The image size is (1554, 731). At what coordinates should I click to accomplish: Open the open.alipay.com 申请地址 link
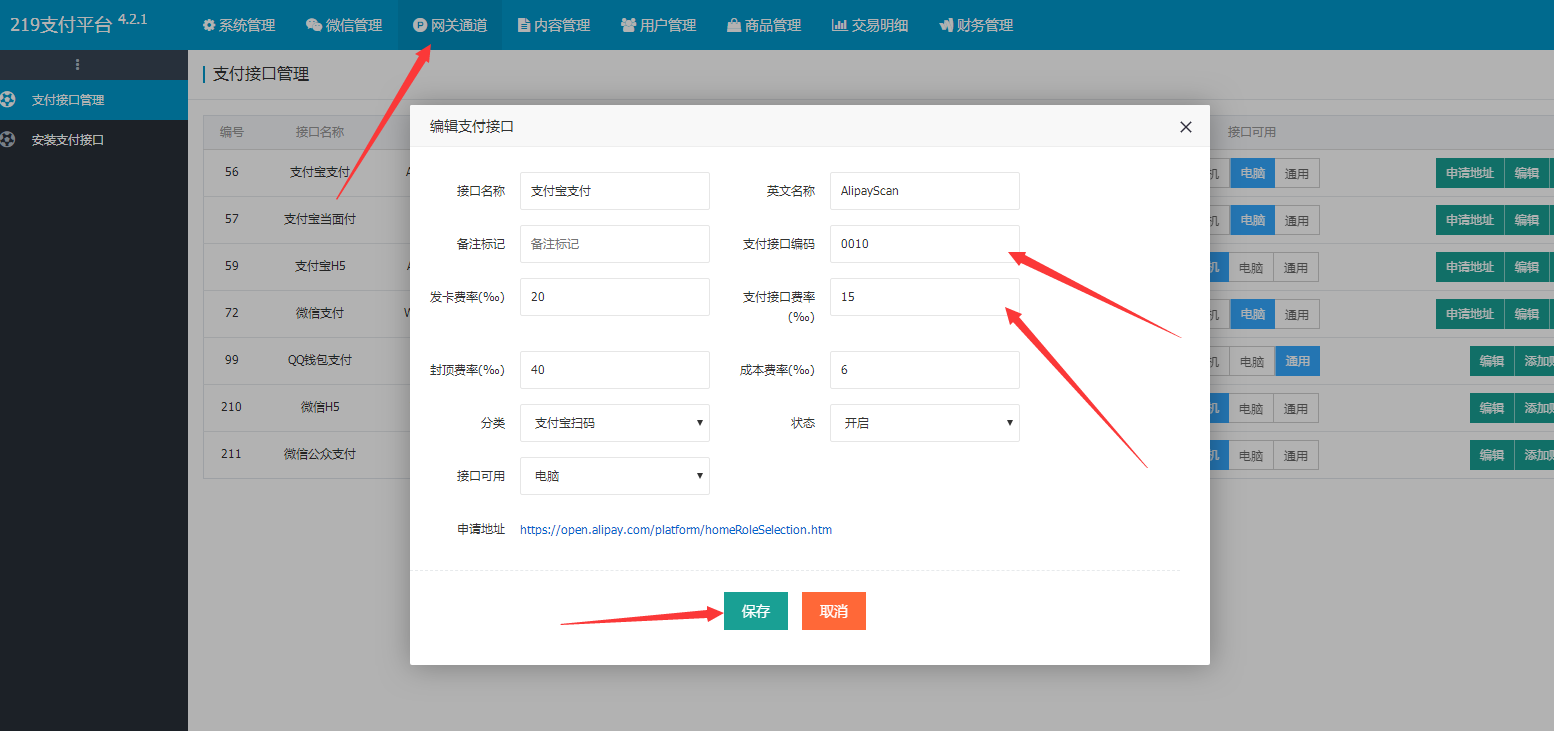pos(676,530)
